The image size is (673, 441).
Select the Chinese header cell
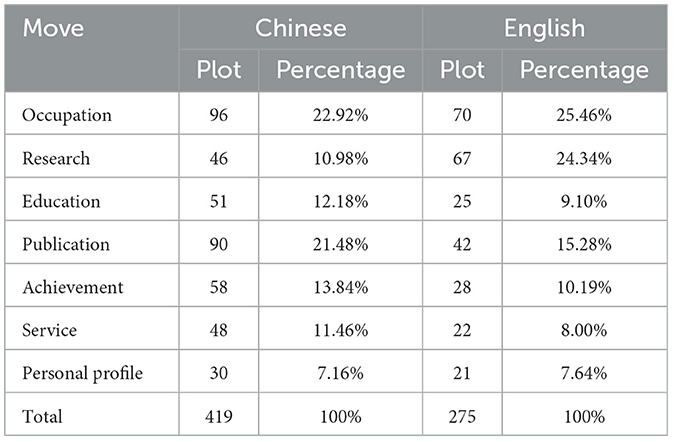click(300, 28)
